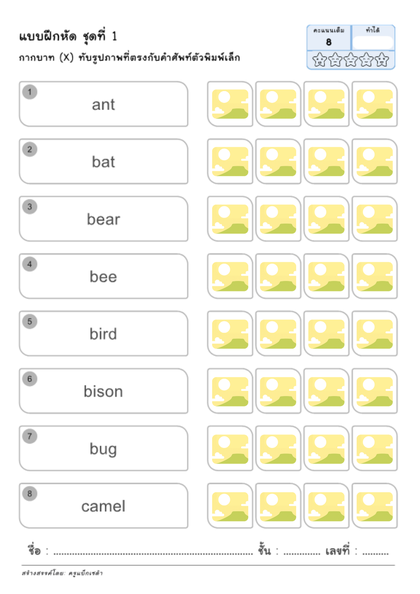420x594 pixels.
Task: Click the empty earned score field
Action: point(373,42)
